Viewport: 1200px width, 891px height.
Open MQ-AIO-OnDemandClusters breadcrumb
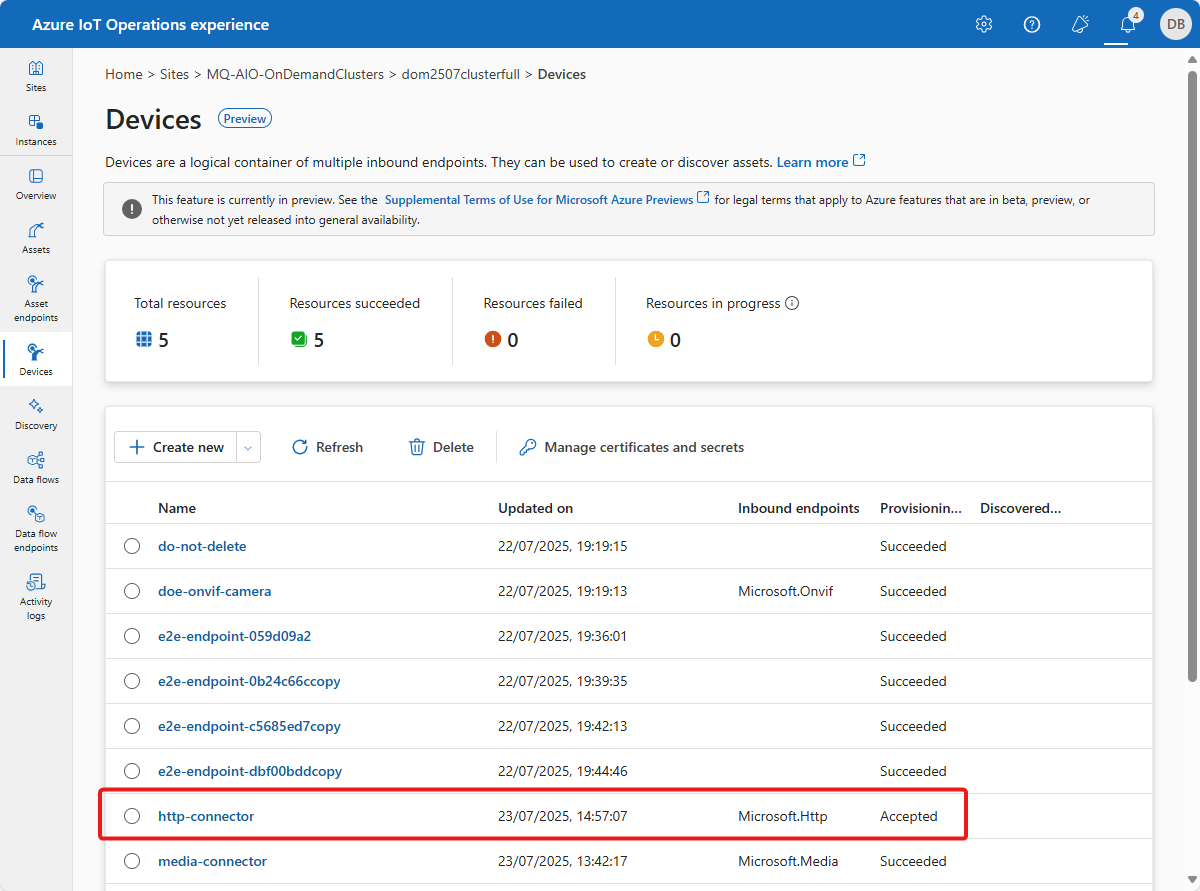(x=295, y=74)
